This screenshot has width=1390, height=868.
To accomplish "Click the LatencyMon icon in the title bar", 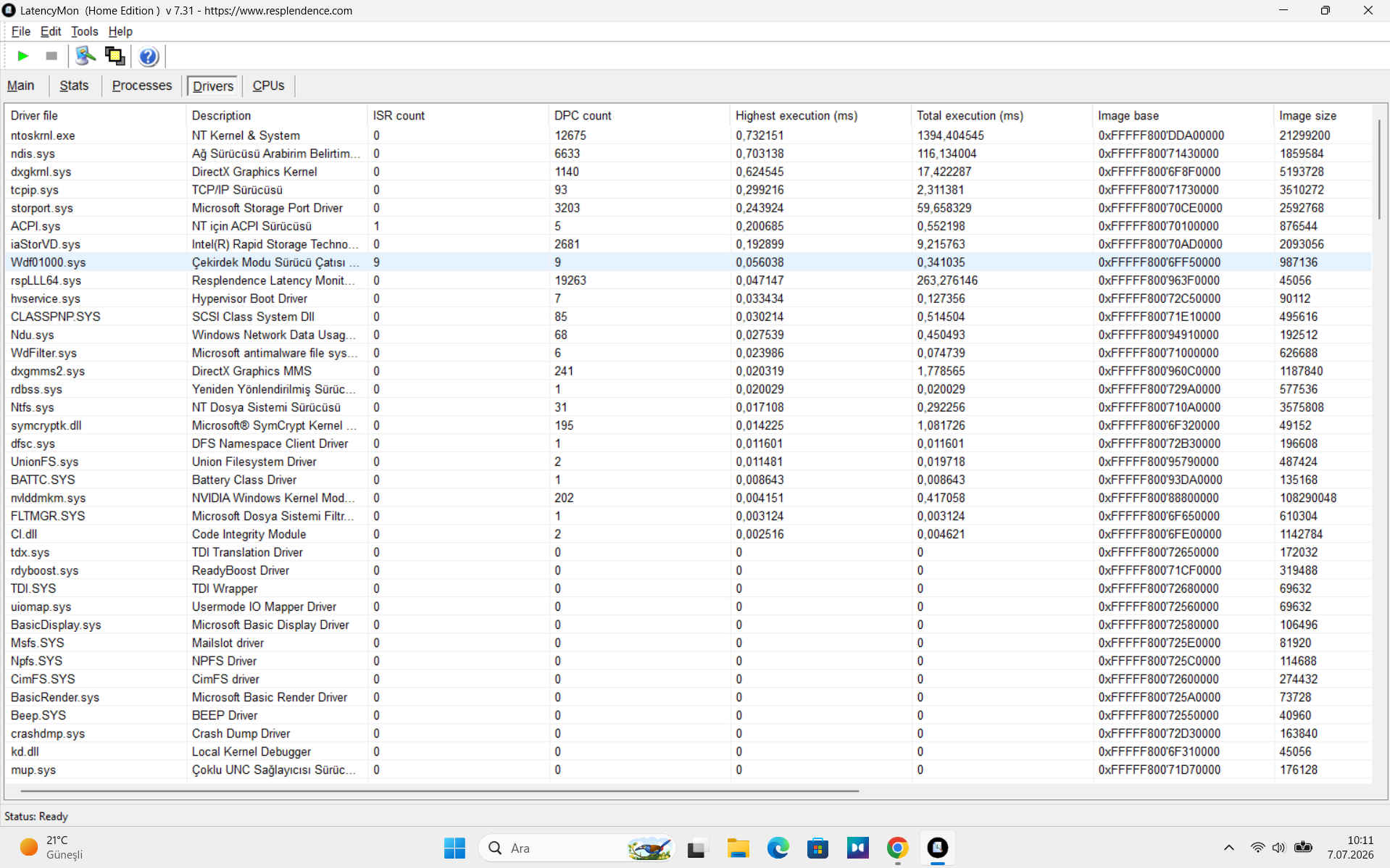I will [x=9, y=10].
